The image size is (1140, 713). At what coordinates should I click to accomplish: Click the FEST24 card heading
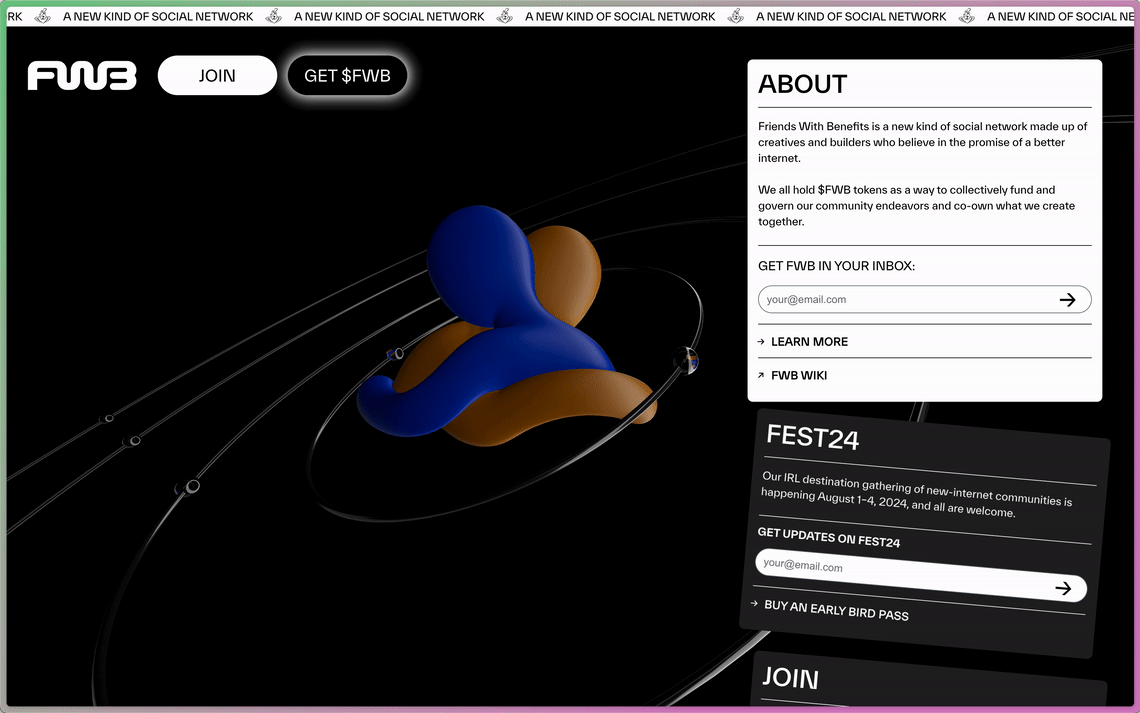point(813,437)
